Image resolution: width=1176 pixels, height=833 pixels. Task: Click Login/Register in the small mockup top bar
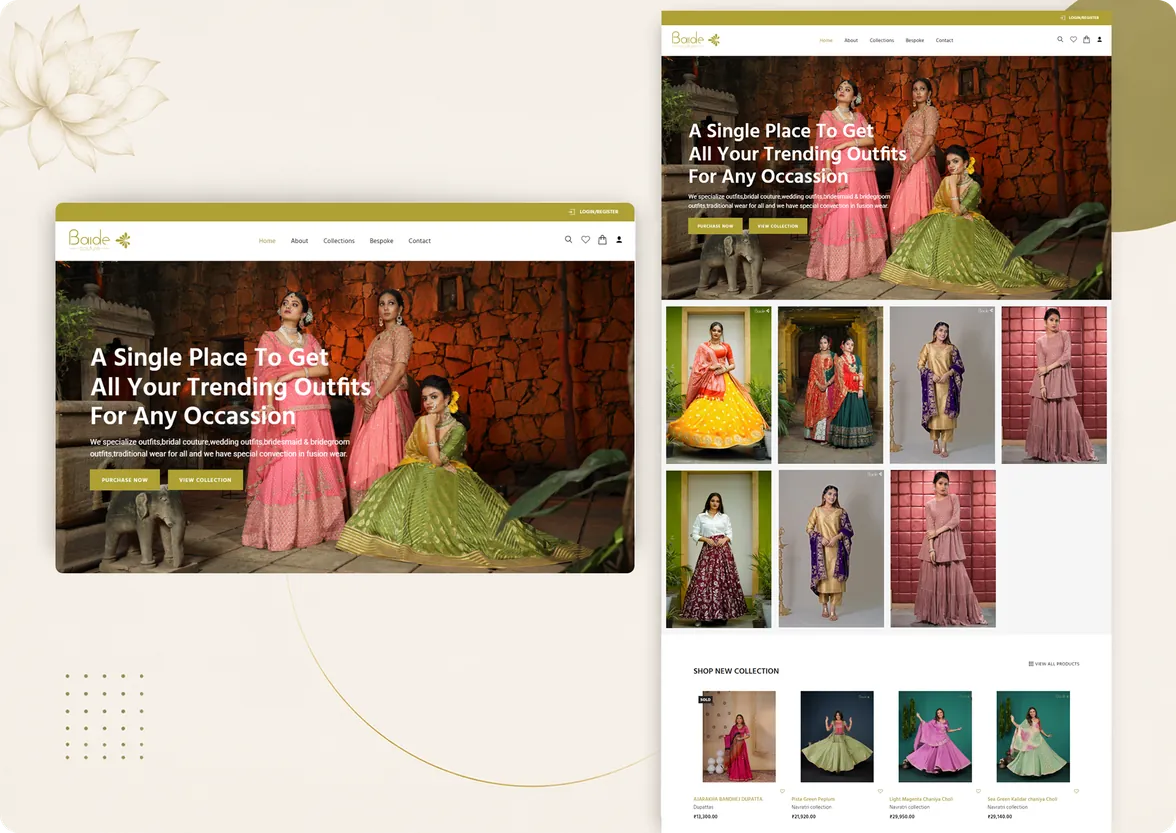(593, 211)
